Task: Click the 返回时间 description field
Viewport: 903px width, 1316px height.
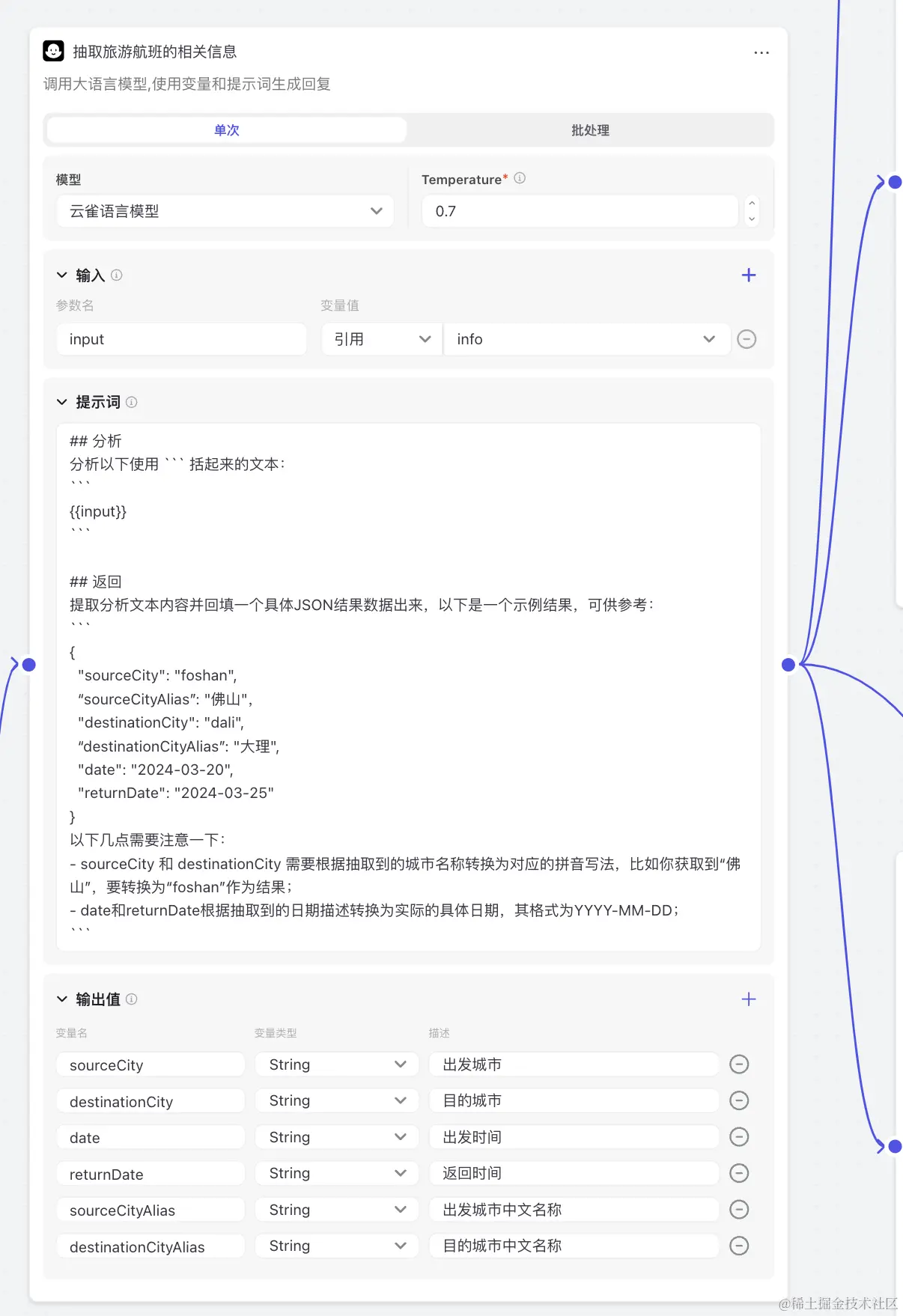Action: tap(574, 1173)
